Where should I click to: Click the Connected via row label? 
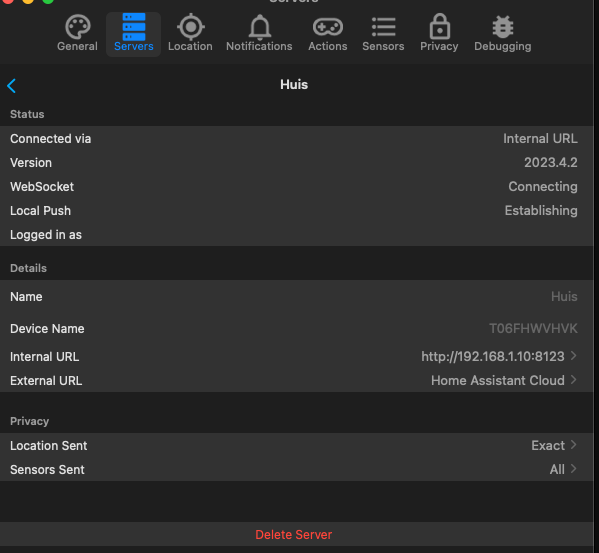(x=50, y=139)
